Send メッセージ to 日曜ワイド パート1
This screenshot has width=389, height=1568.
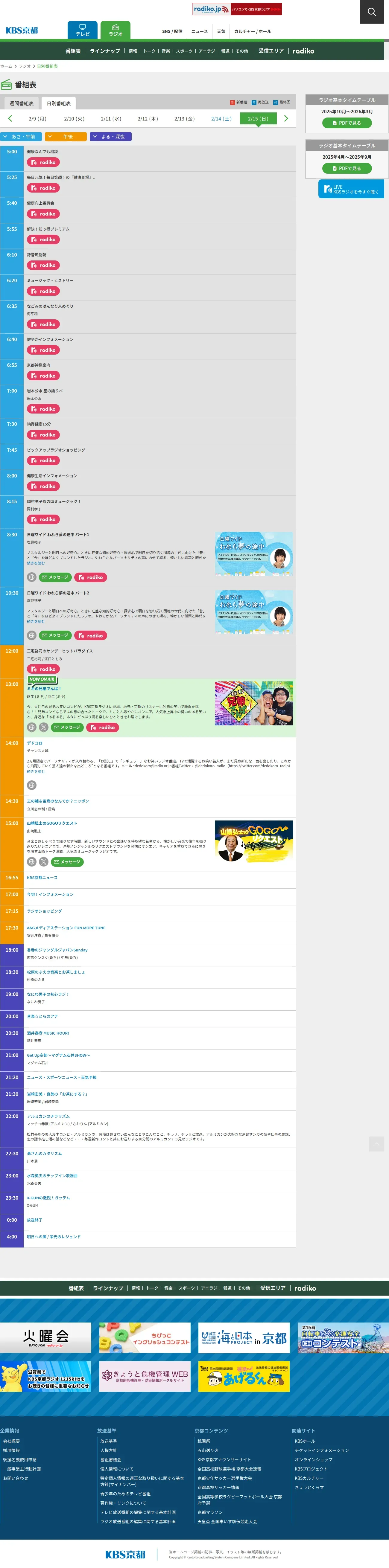point(55,577)
